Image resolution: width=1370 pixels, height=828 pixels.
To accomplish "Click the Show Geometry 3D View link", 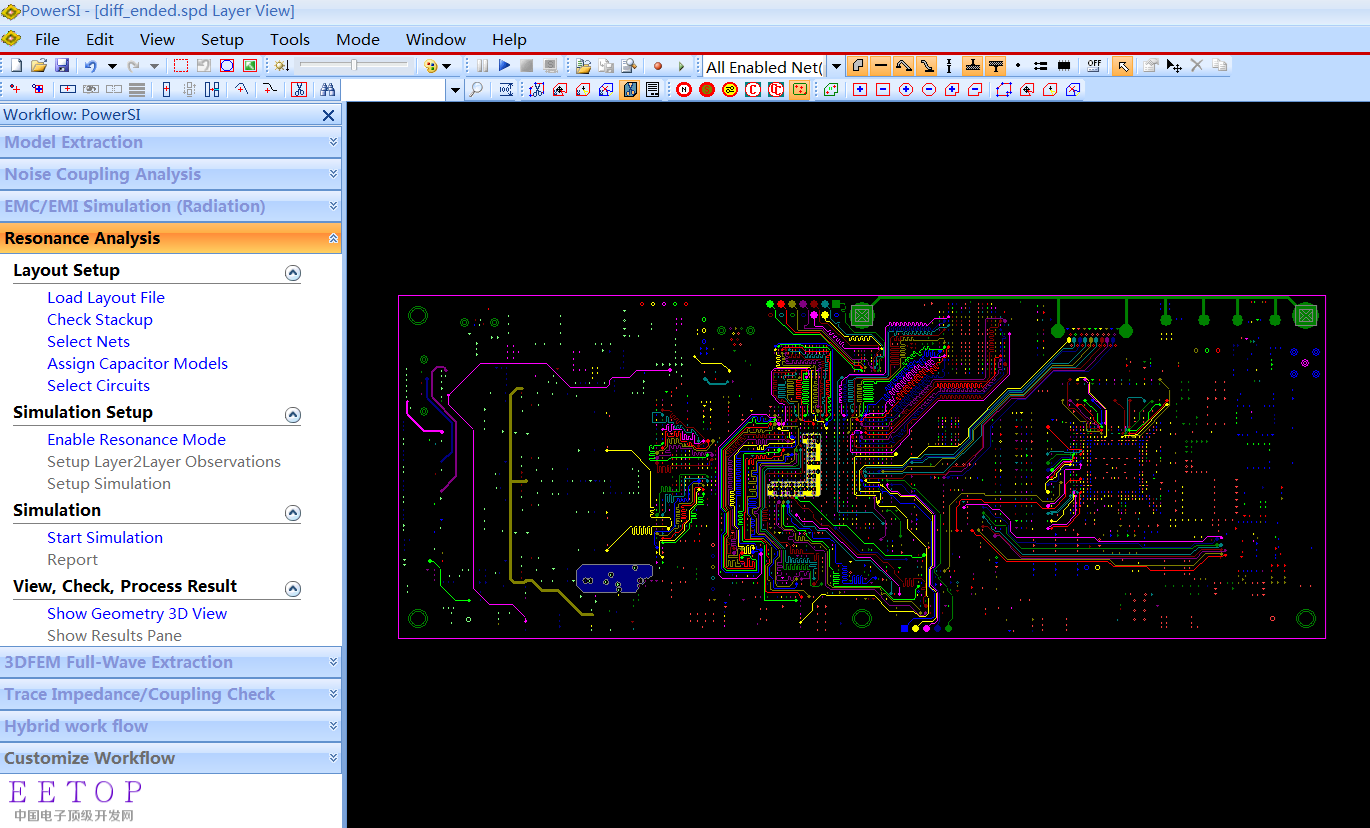I will coord(137,613).
